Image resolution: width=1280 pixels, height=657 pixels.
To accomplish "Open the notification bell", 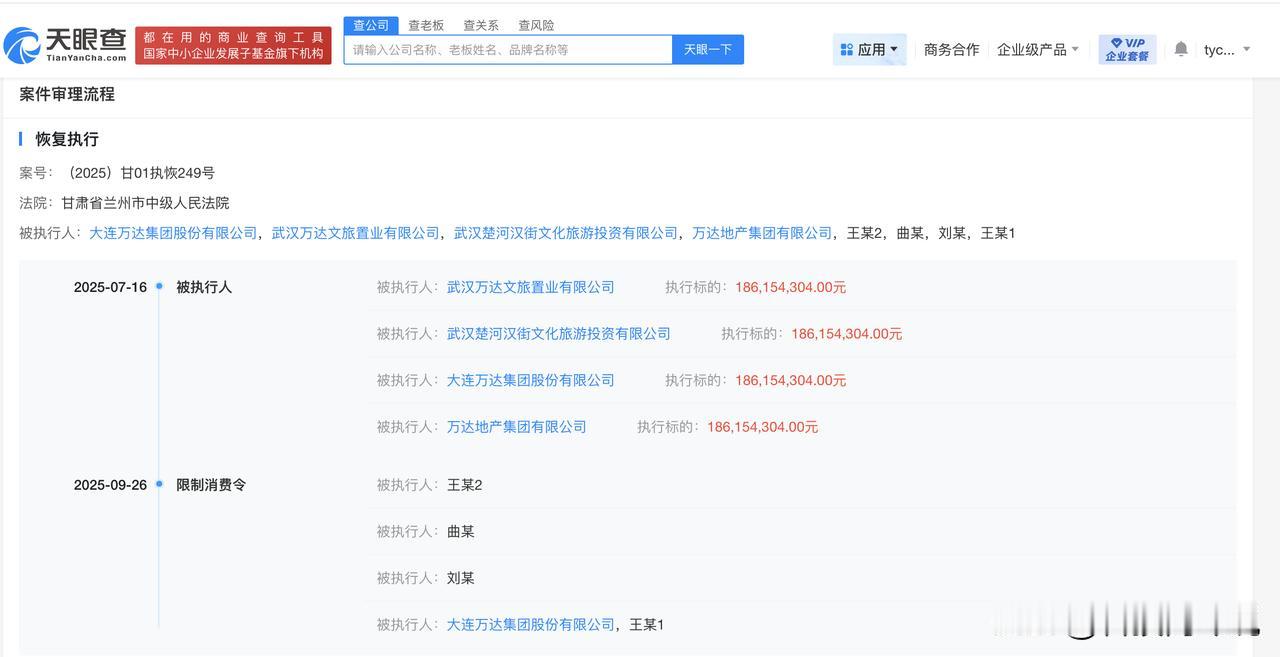I will (x=1181, y=49).
